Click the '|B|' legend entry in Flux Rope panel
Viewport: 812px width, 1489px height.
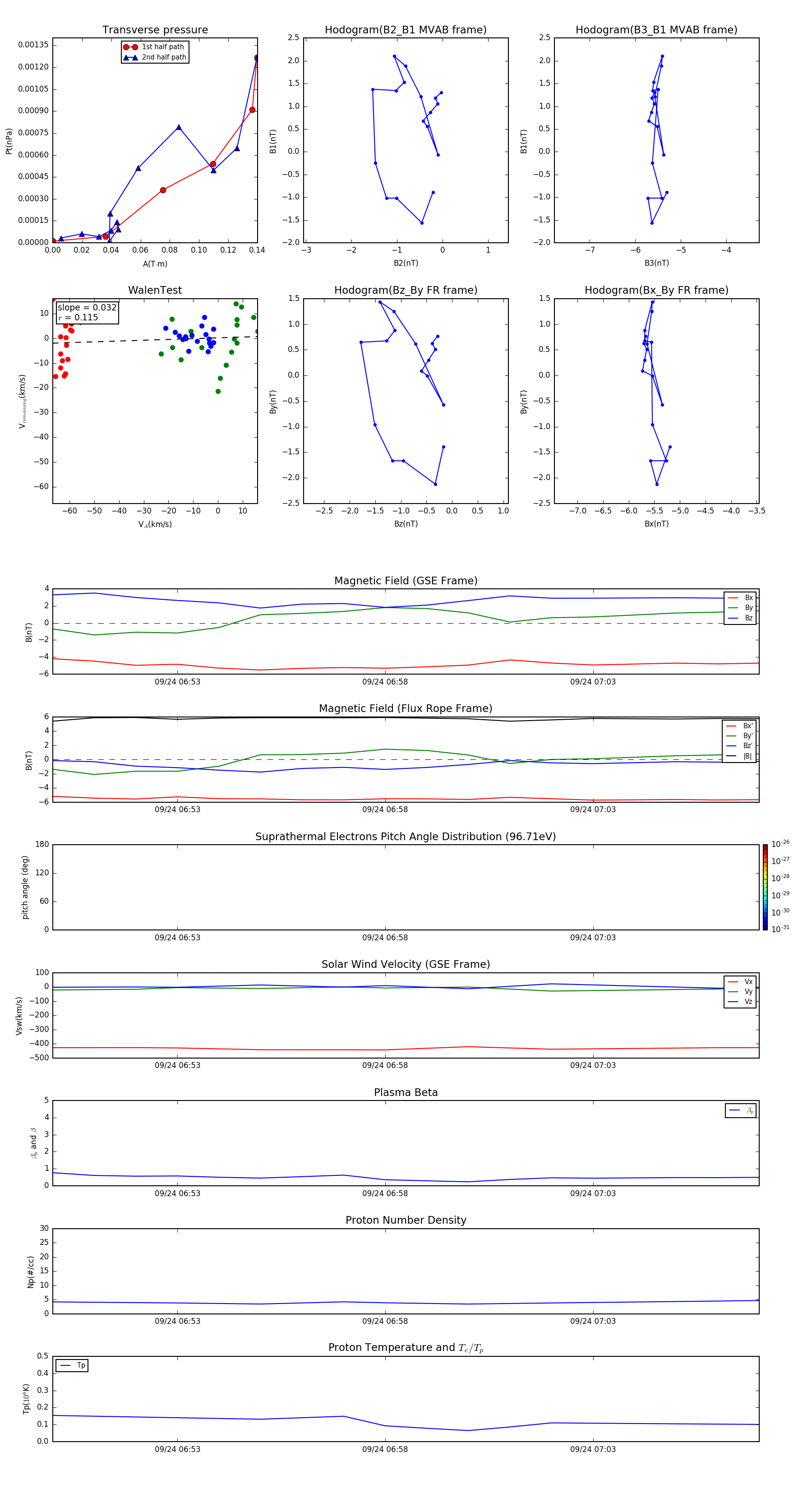[739, 756]
